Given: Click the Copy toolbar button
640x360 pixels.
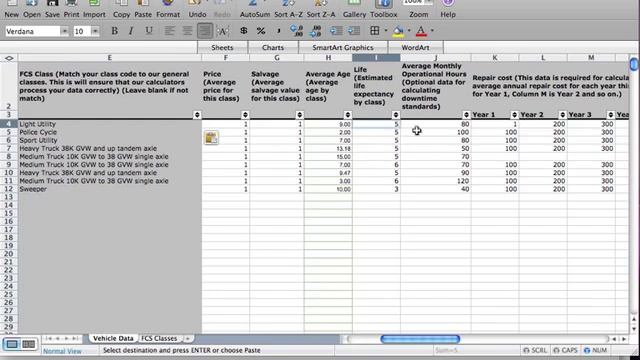Looking at the screenshot, I should 121,9.
